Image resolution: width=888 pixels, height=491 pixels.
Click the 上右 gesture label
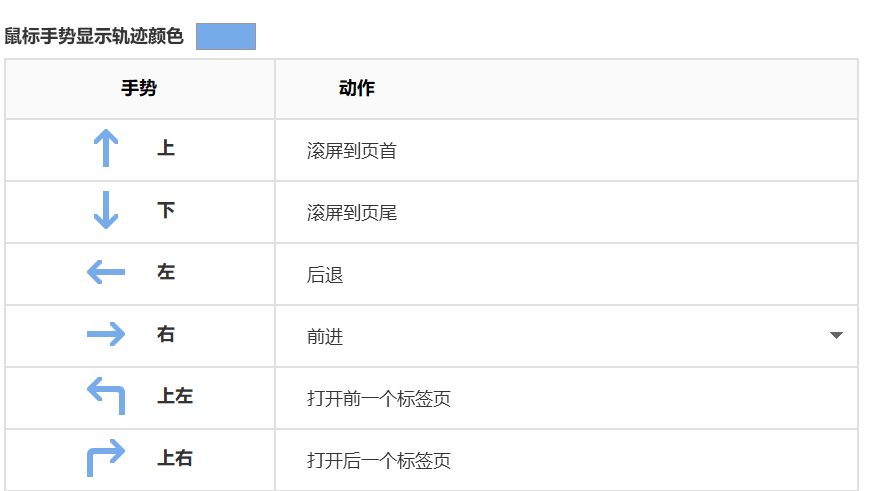pyautogui.click(x=175, y=458)
